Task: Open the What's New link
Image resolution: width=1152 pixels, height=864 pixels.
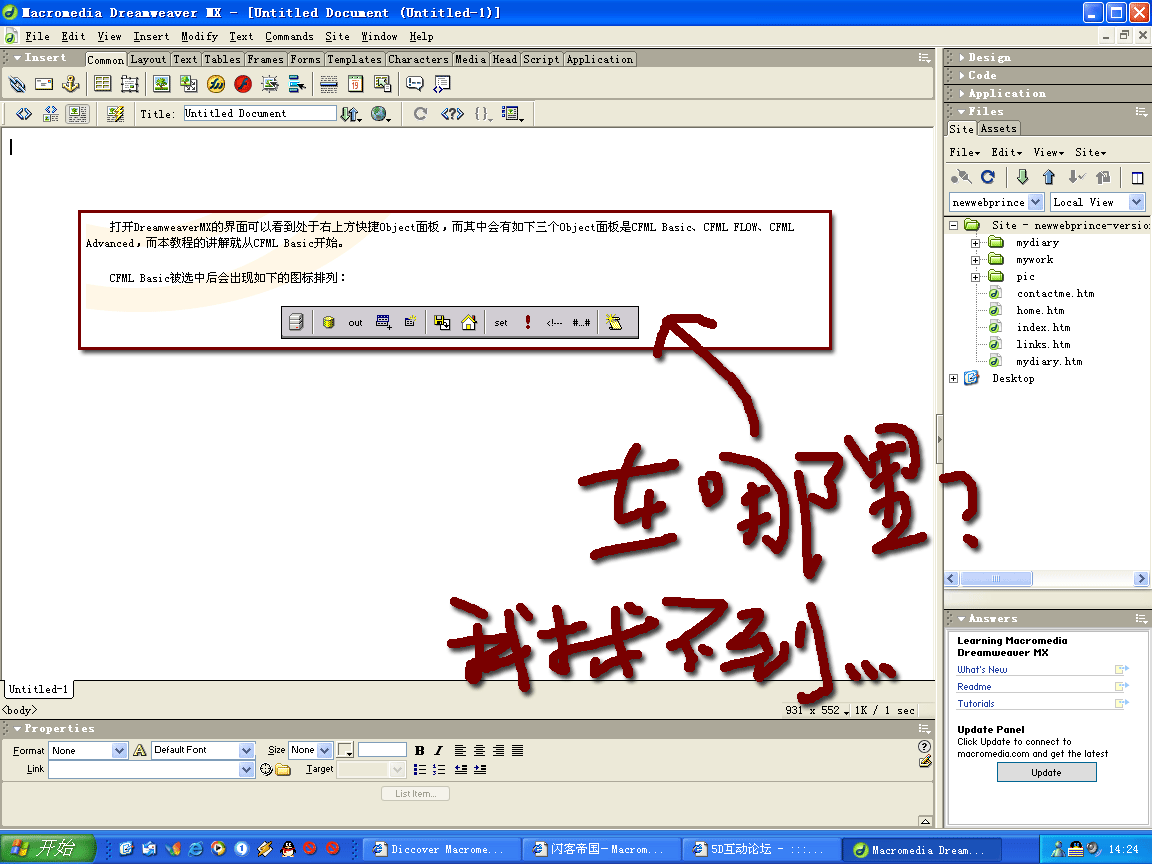Action: pos(982,669)
